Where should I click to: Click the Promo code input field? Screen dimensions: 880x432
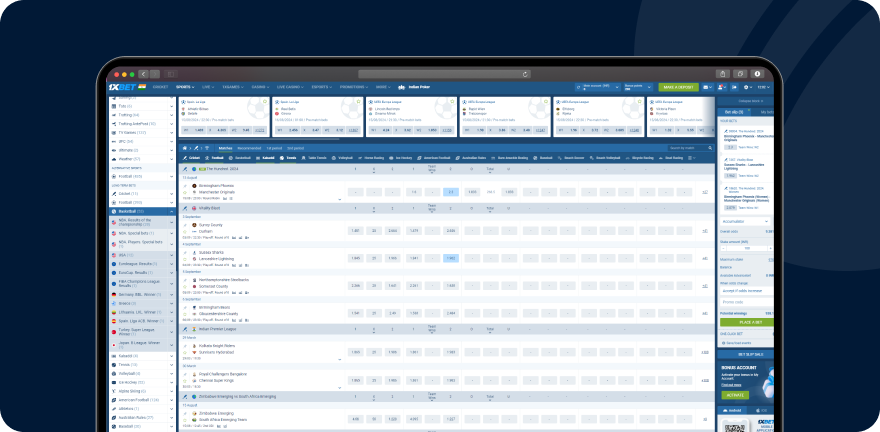(746, 302)
